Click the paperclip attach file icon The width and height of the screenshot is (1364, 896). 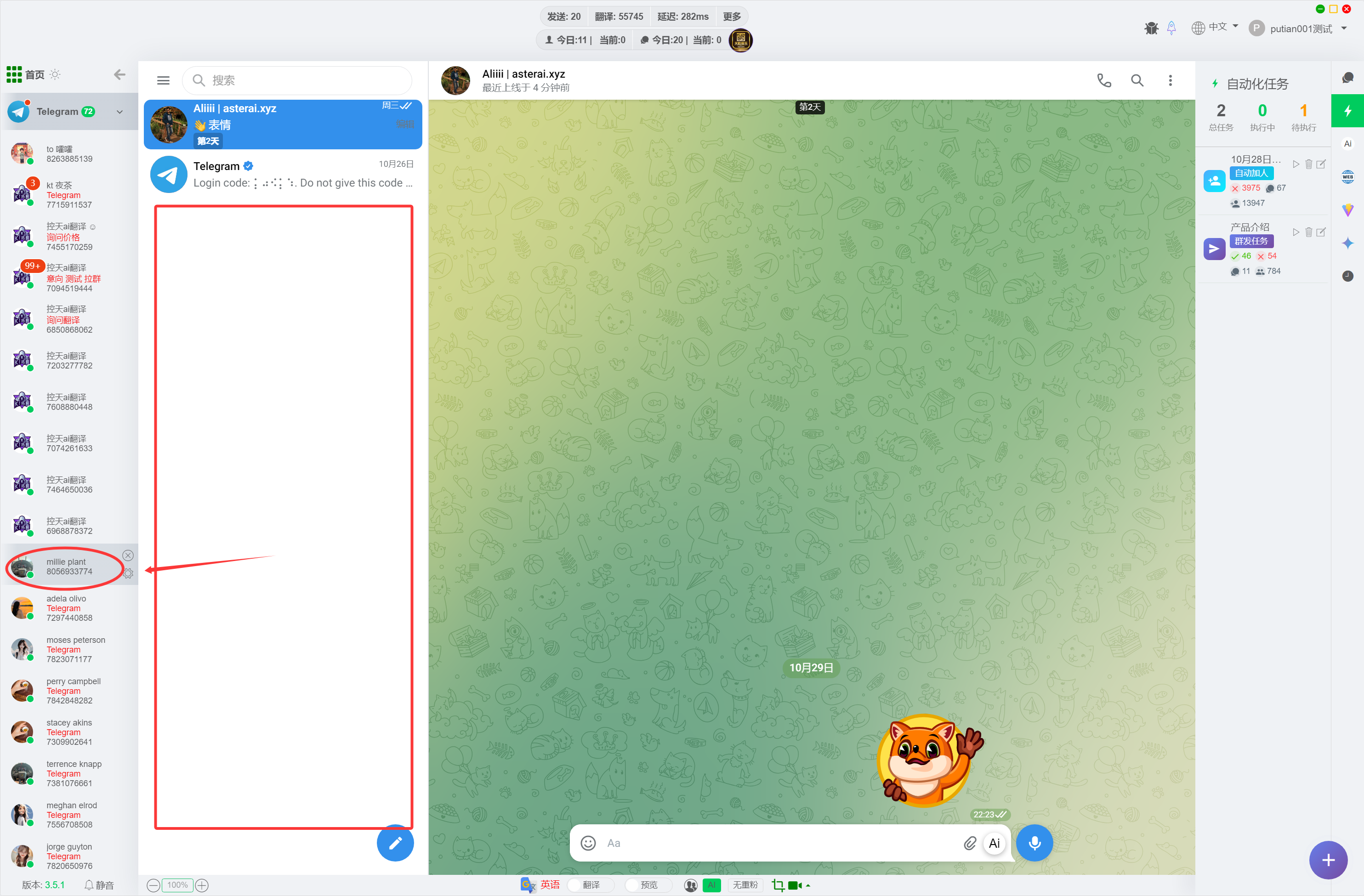[969, 843]
